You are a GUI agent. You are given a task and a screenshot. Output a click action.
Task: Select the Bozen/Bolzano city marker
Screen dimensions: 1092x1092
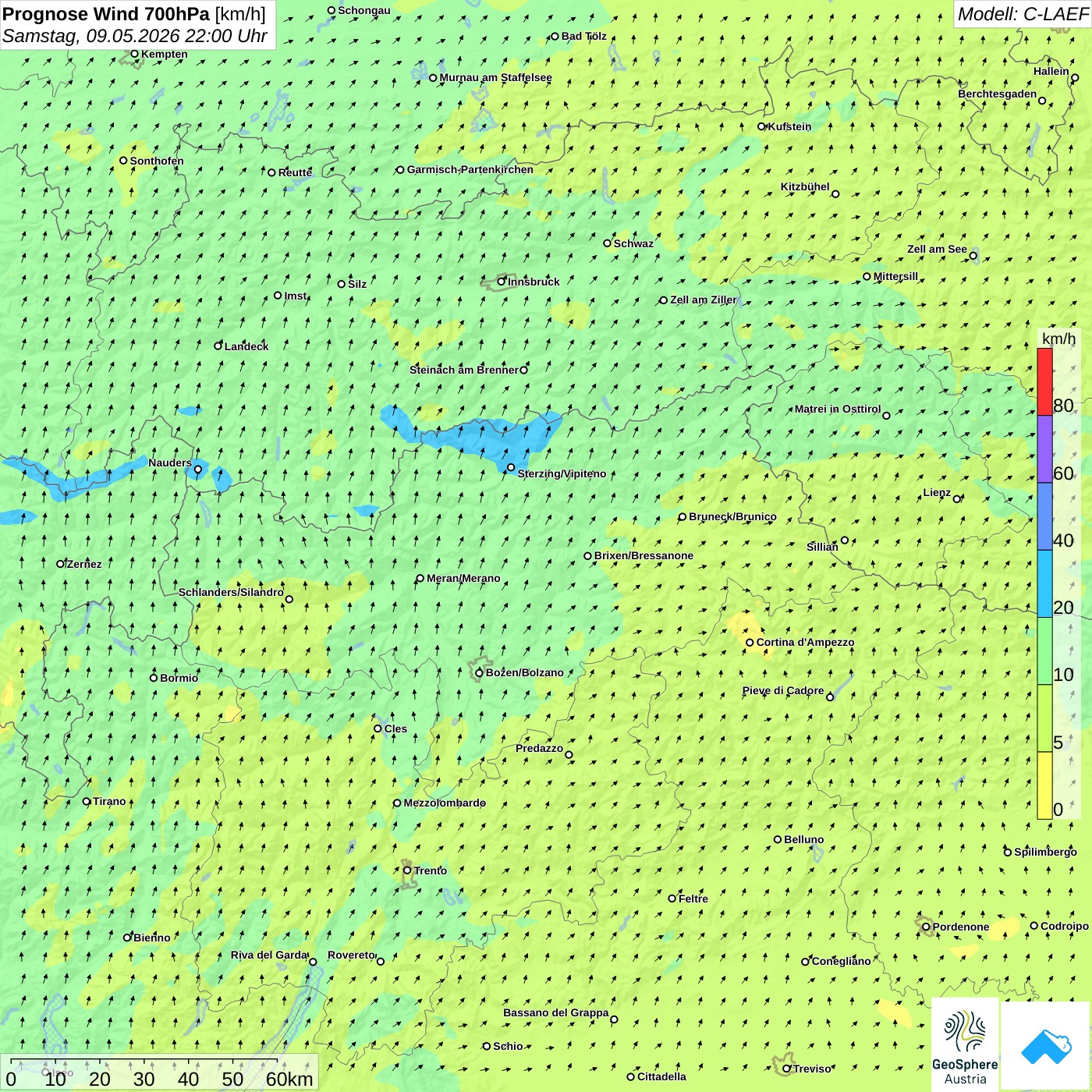point(480,673)
